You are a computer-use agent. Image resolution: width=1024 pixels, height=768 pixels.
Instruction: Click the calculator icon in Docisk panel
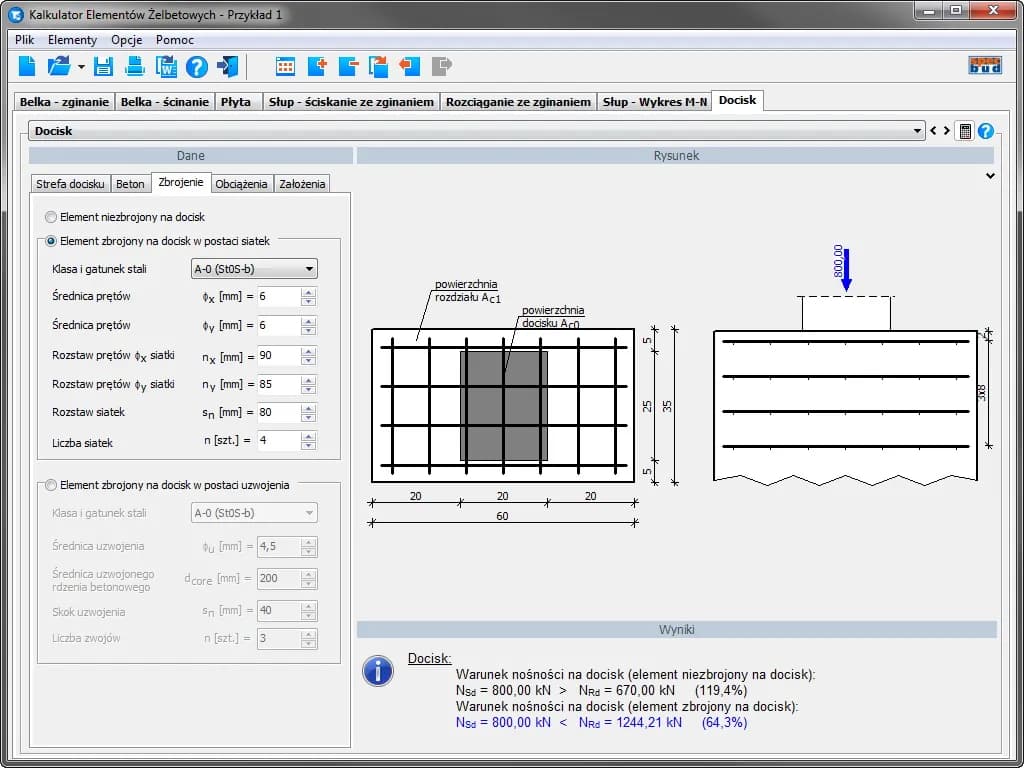[964, 131]
